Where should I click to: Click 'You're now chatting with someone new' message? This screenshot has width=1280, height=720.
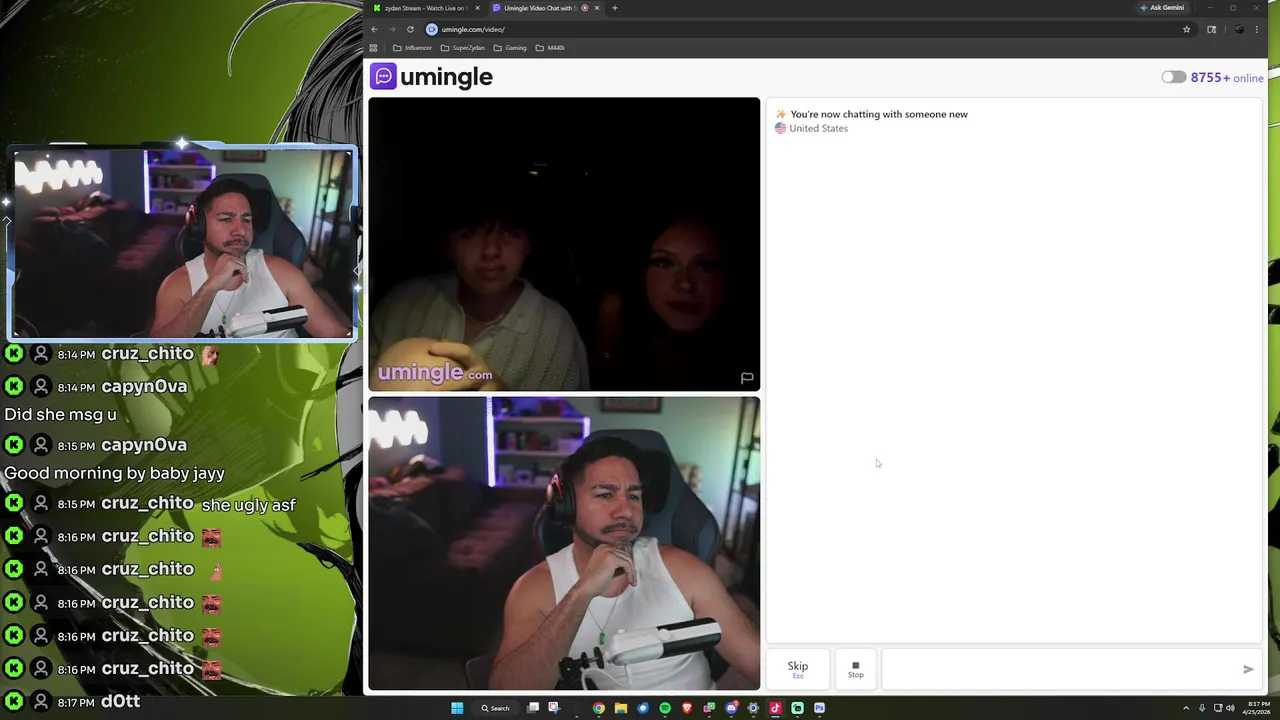[879, 114]
